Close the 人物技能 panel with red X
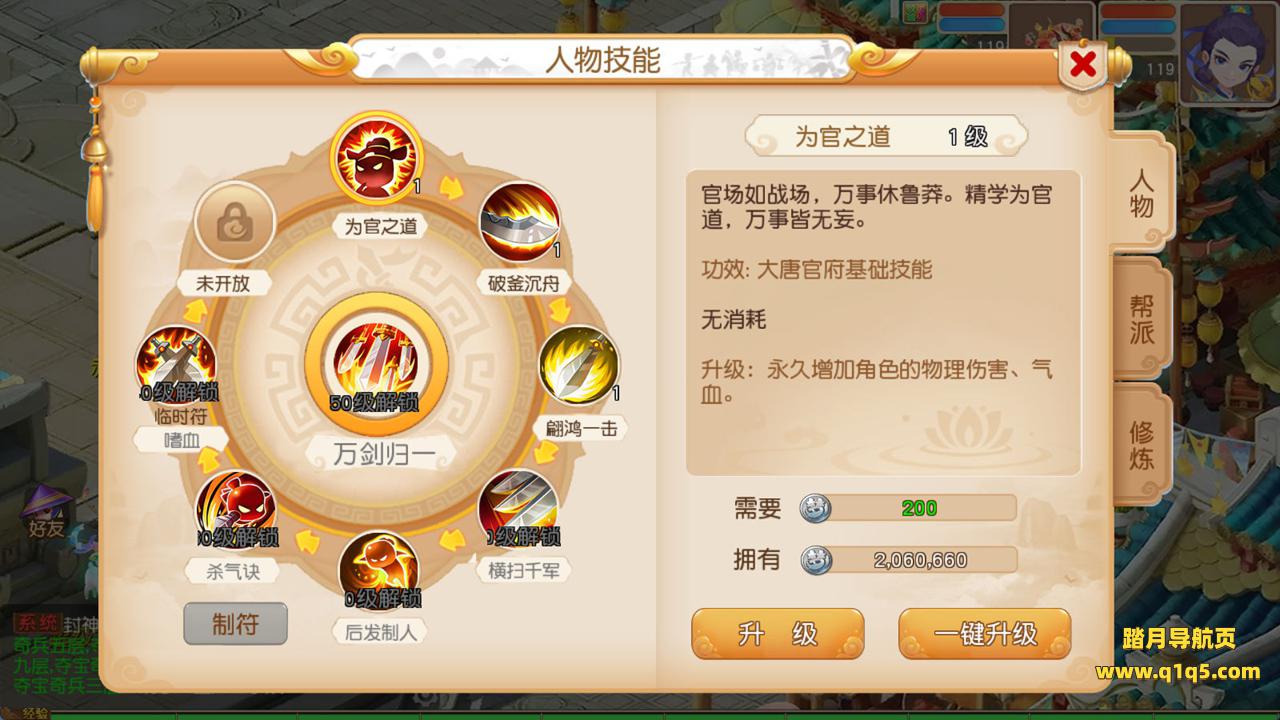 coord(1082,65)
